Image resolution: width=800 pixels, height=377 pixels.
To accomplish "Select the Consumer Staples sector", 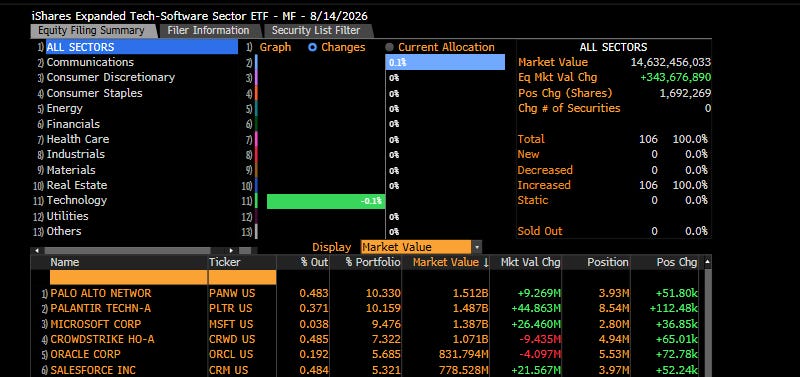I will (94, 93).
